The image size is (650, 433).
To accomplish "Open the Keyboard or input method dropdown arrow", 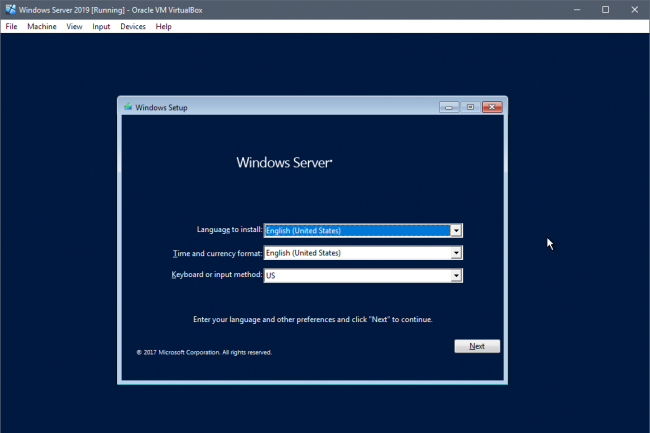I will pos(456,275).
